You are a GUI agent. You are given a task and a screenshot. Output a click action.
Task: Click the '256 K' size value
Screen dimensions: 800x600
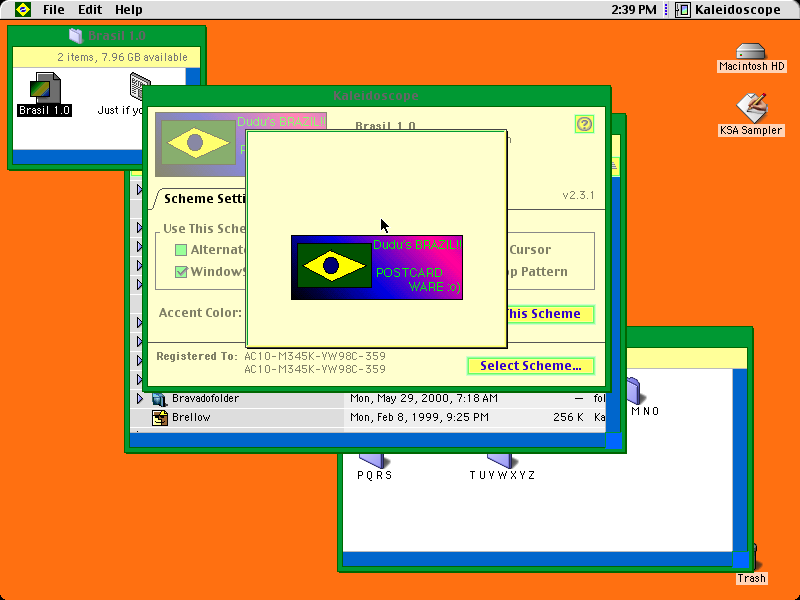coord(568,418)
